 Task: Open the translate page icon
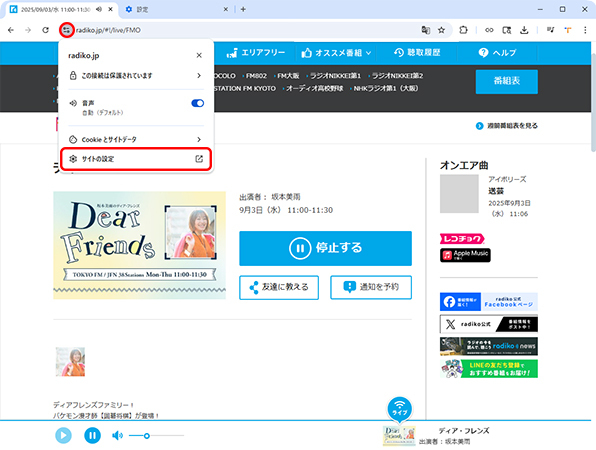(426, 30)
